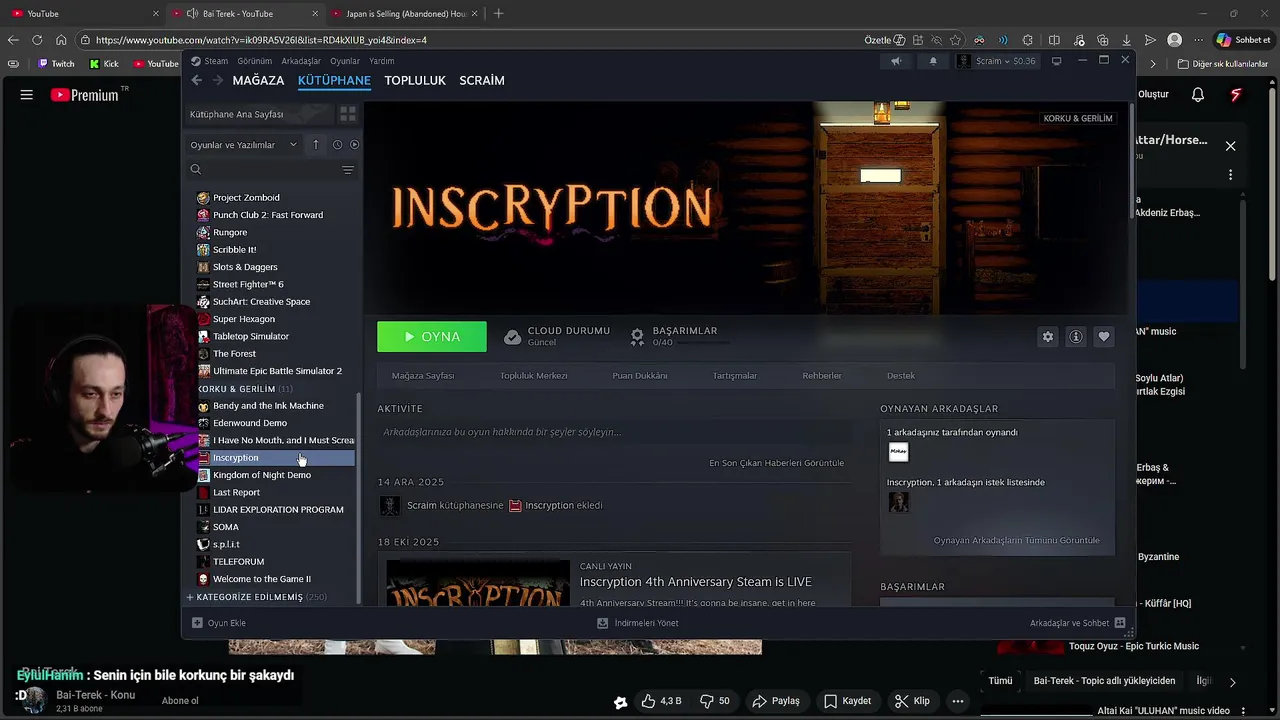Like the YouTube video (4,3 B)
1280x720 pixels.
point(662,701)
